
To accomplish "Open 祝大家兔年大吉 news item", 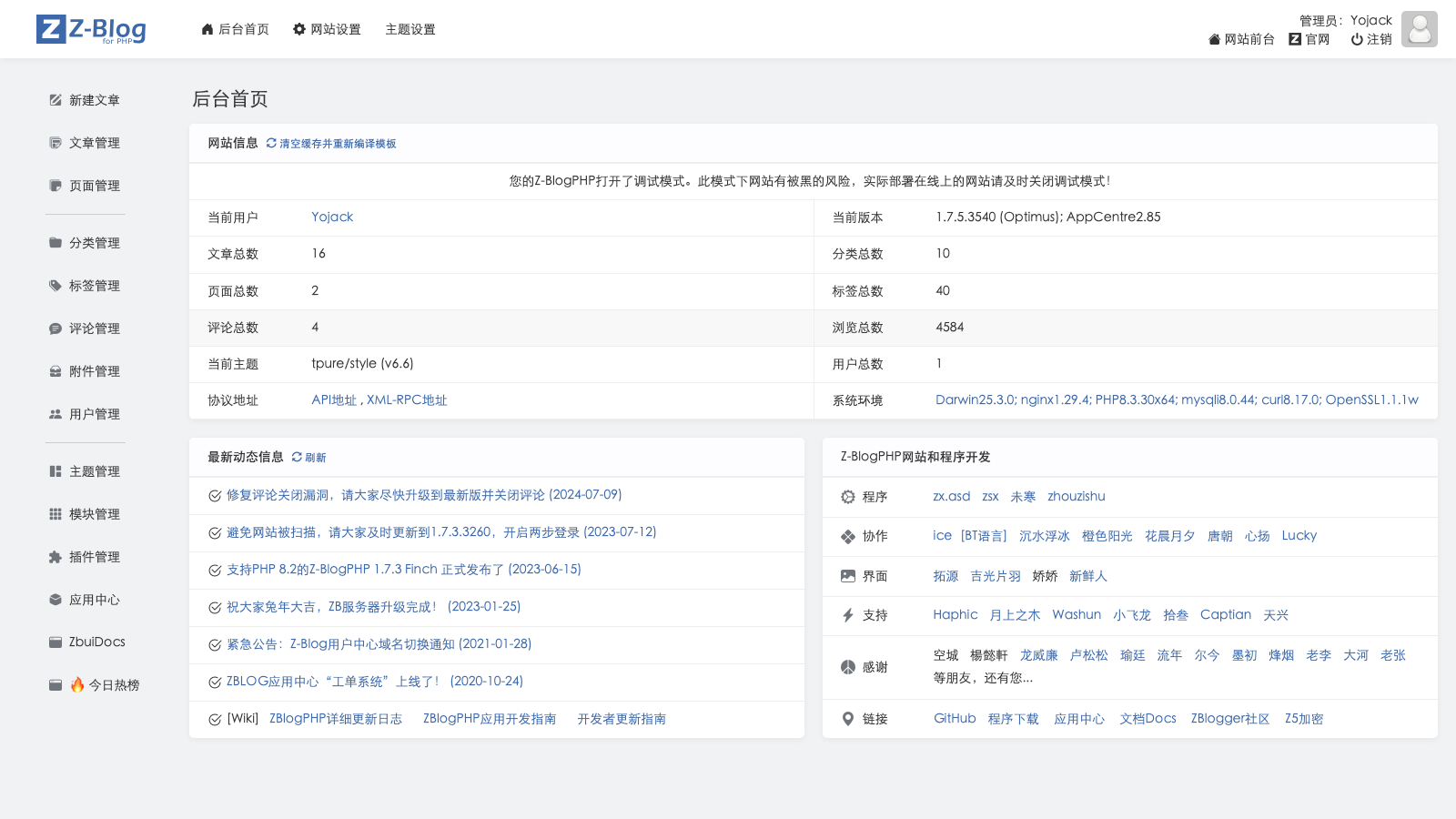I will 374,607.
